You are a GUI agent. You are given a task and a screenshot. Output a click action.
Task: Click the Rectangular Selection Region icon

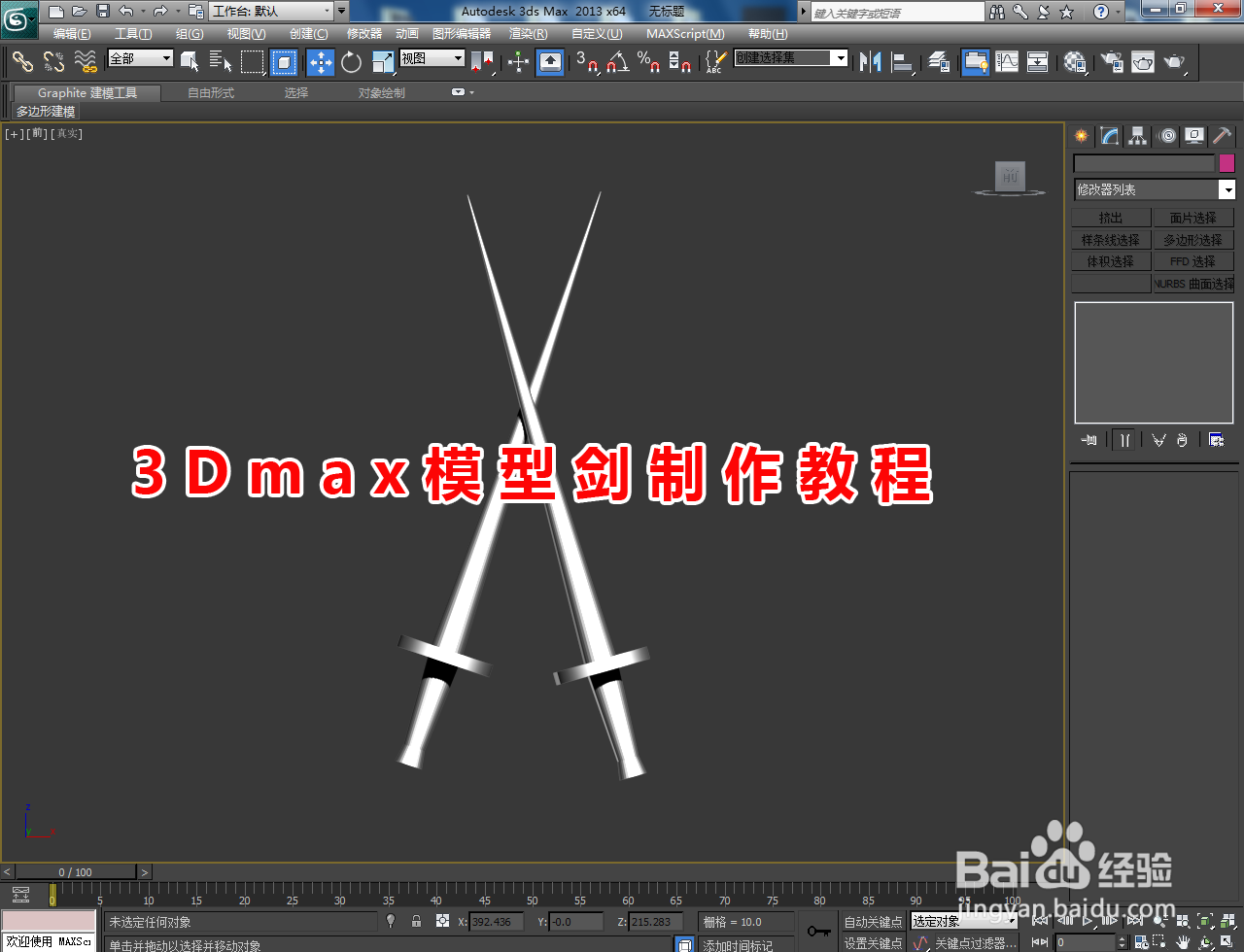click(253, 62)
